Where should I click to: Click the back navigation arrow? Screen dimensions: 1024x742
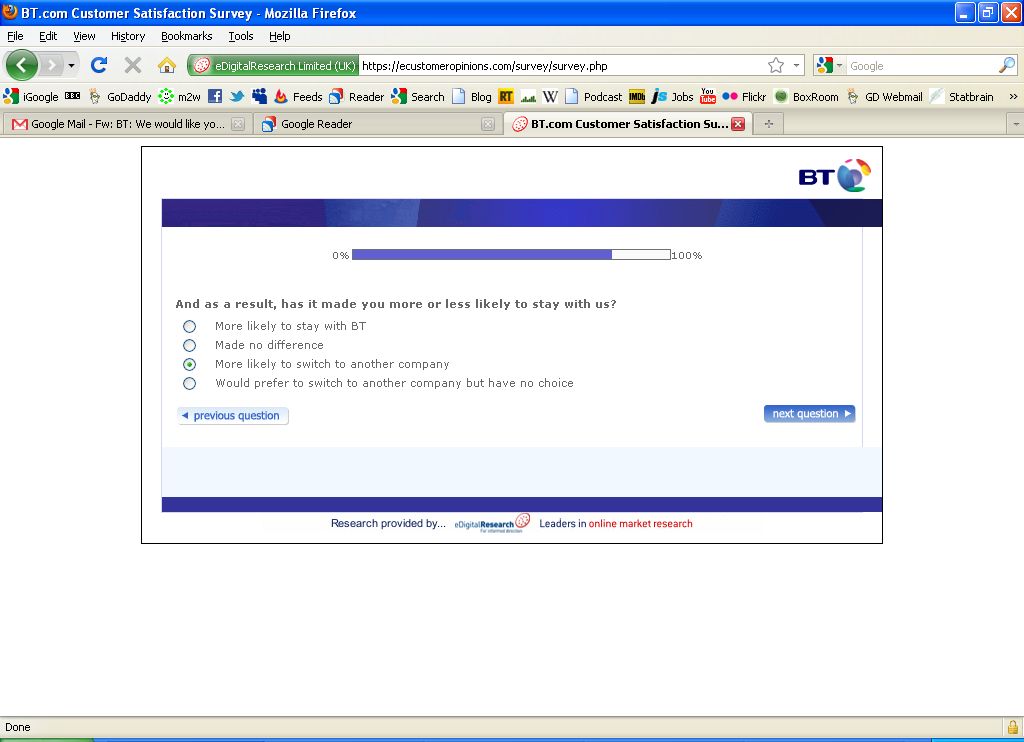click(22, 66)
